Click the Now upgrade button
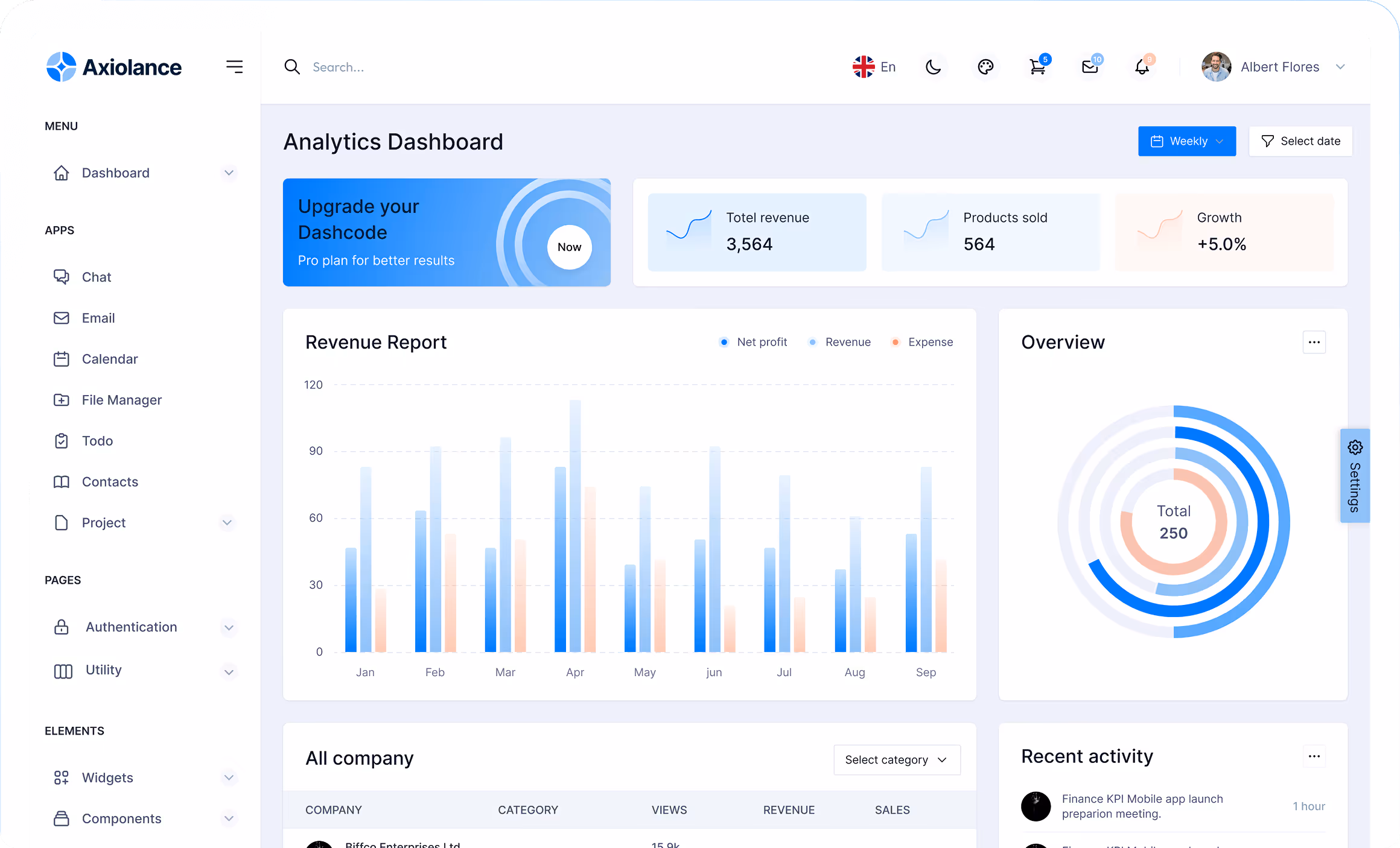The image size is (1400, 848). click(x=569, y=247)
